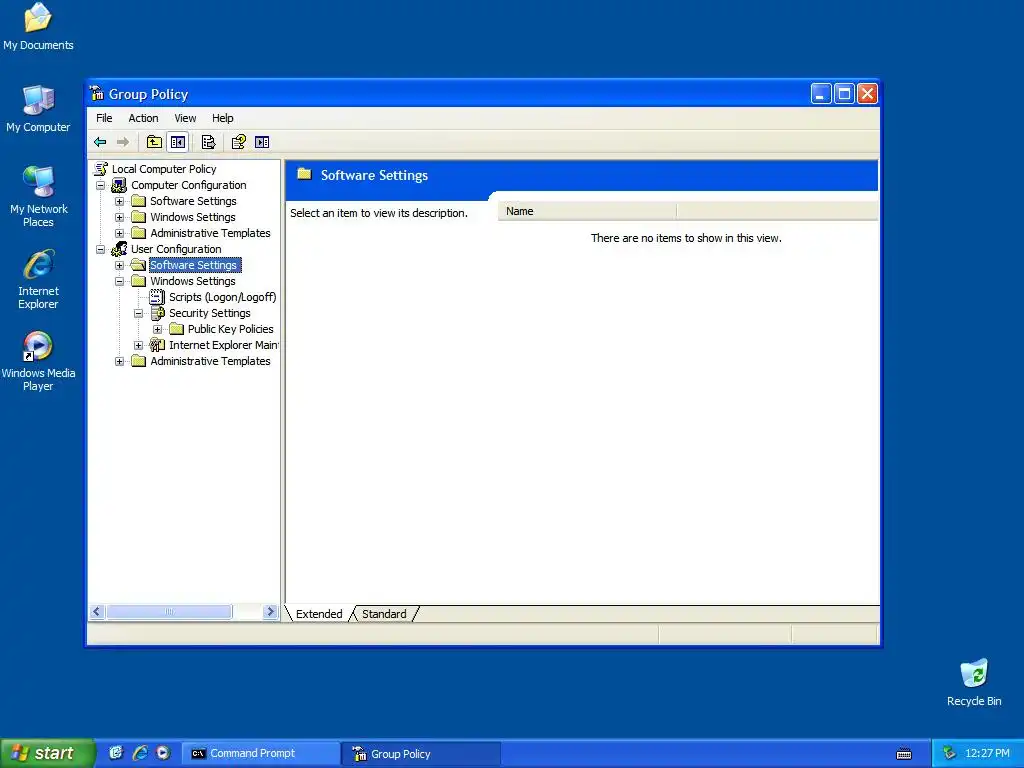This screenshot has width=1024, height=768.
Task: Click the Computer Configuration computer icon
Action: (119, 185)
